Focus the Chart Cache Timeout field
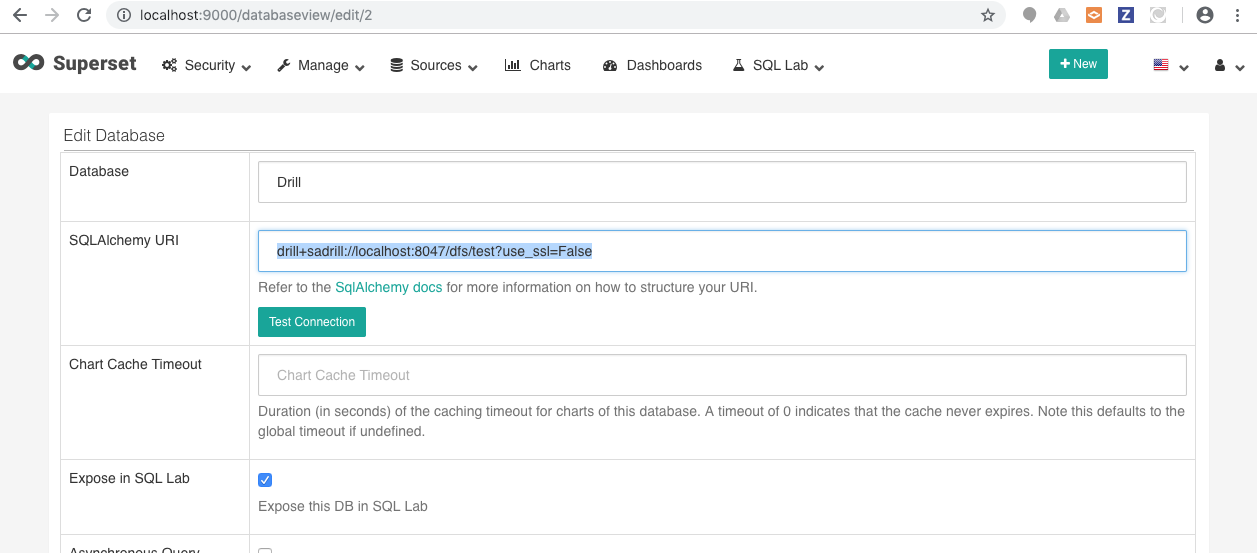This screenshot has height=553, width=1257. pyautogui.click(x=722, y=375)
